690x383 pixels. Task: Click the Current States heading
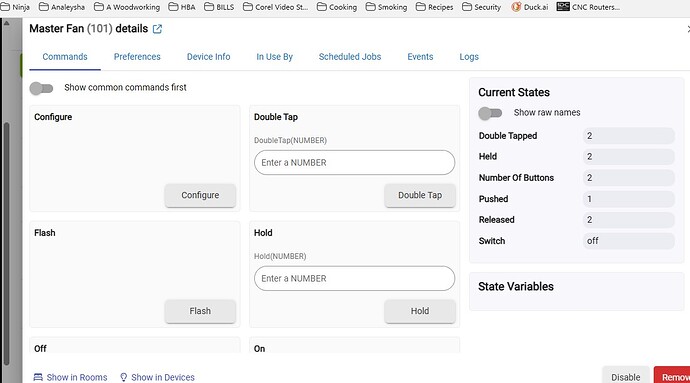click(x=514, y=92)
